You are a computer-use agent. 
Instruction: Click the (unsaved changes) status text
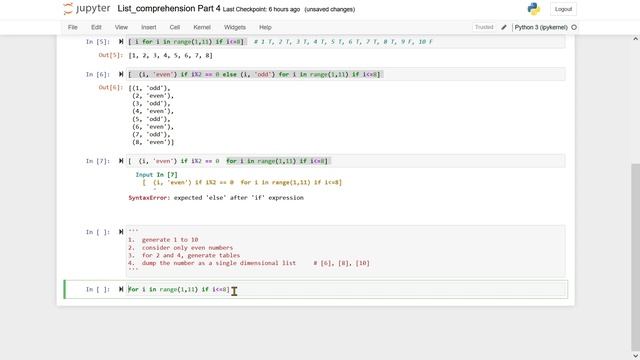tap(330, 9)
